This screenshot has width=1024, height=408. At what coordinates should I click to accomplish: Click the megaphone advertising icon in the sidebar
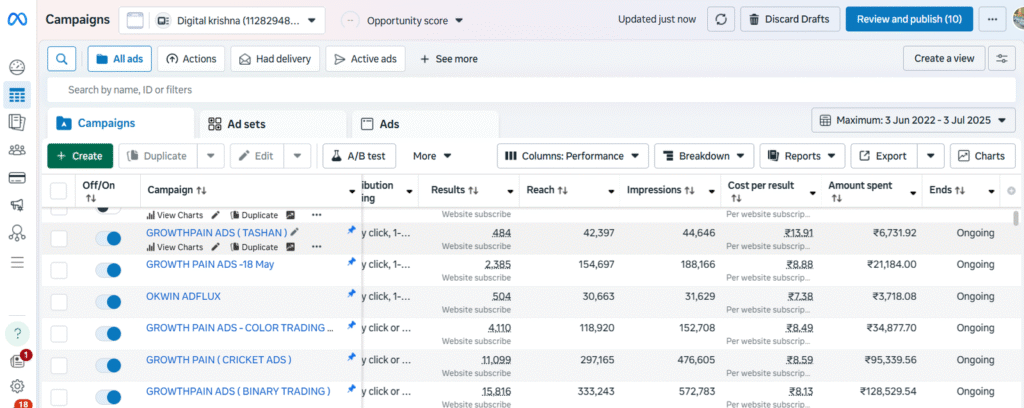(17, 206)
